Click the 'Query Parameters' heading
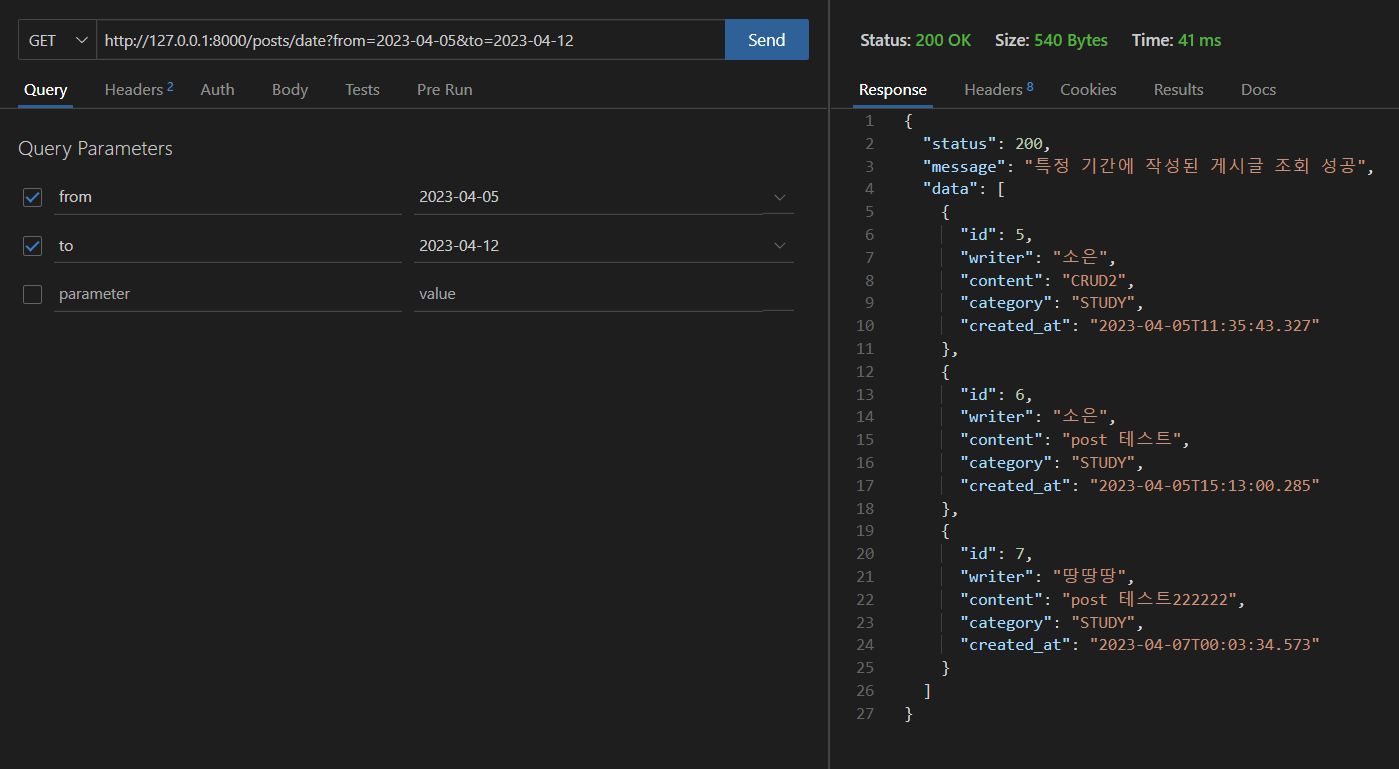 point(95,149)
